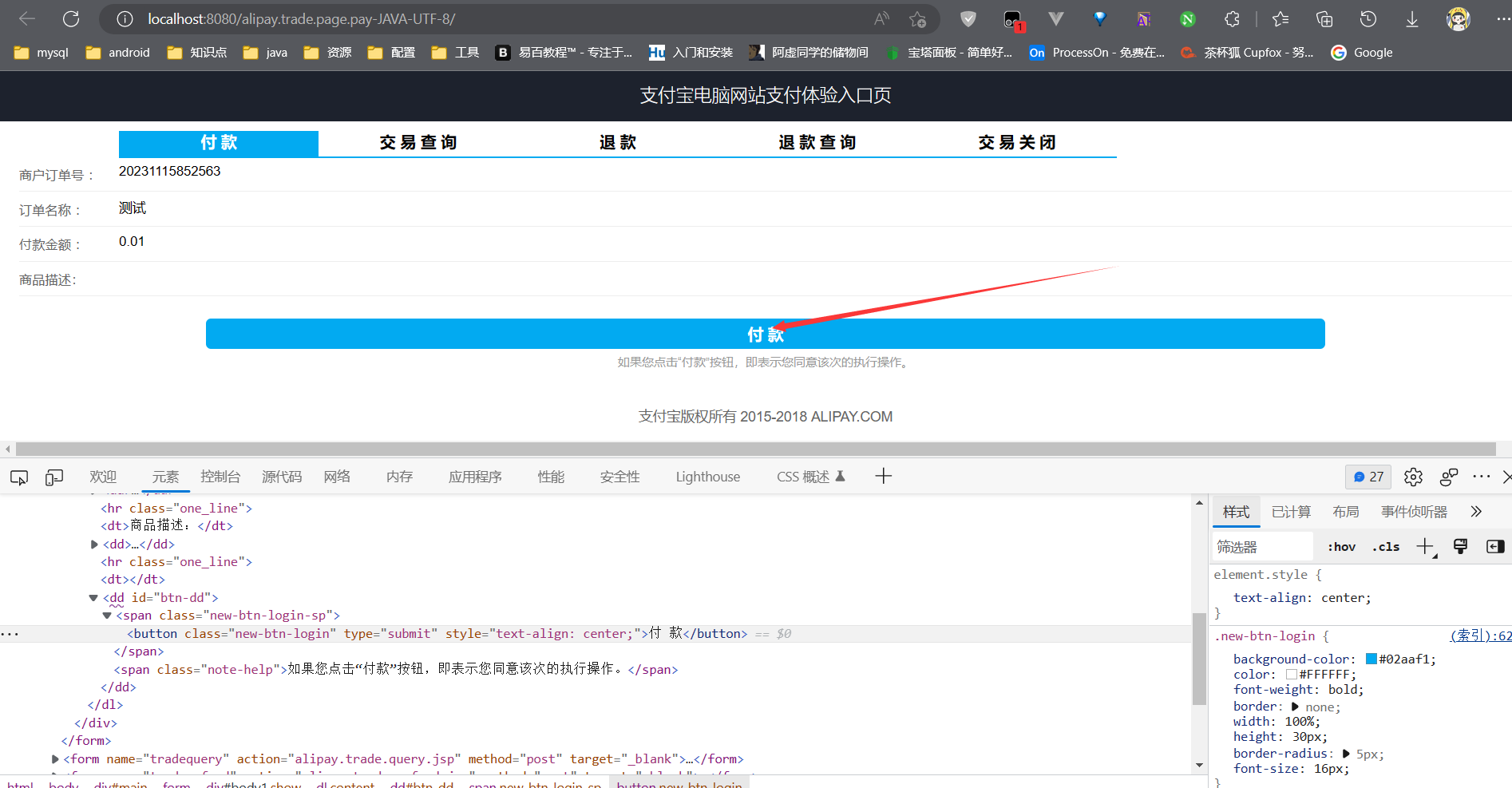Open browser History icon
This screenshot has width=1512, height=788.
[x=1368, y=18]
